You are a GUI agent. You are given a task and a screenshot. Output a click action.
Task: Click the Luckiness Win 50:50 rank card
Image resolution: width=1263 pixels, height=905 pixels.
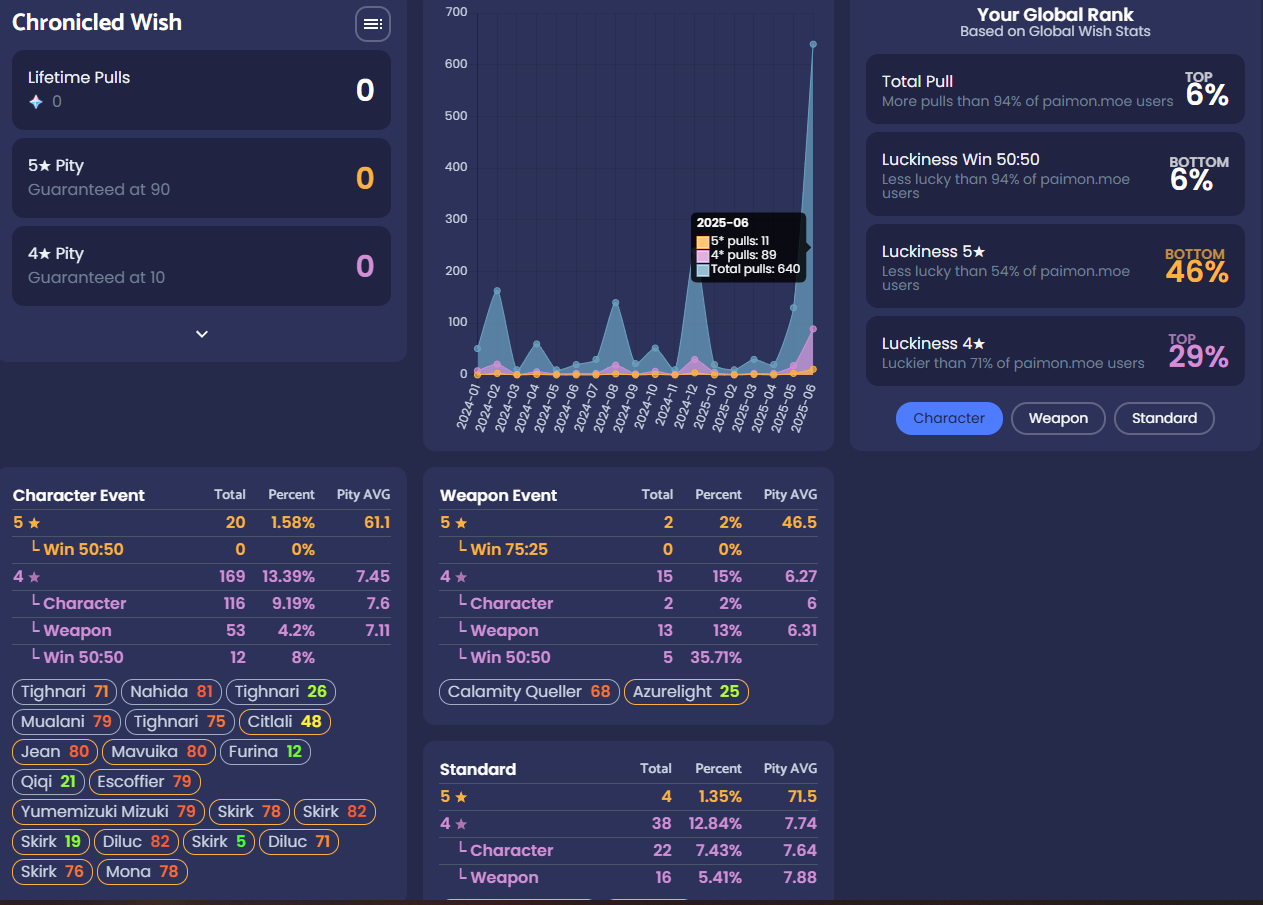pyautogui.click(x=1055, y=174)
